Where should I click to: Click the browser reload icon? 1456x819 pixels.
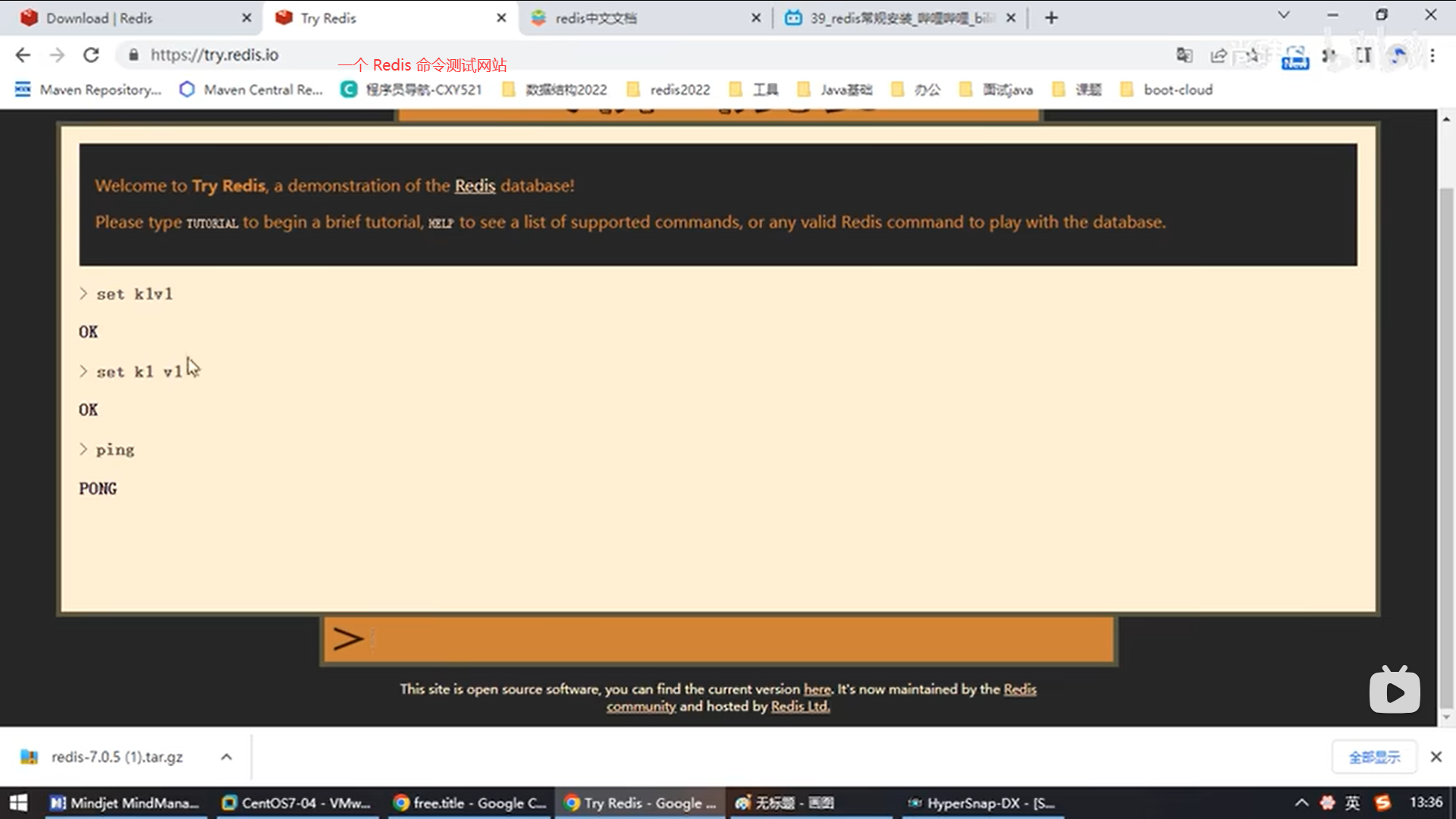point(91,55)
